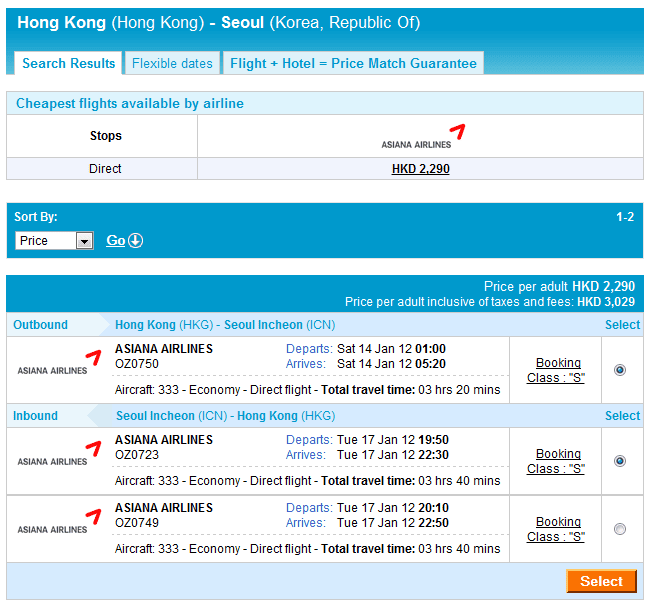Open Booking Class S link for OZ0749
This screenshot has height=603, width=647.
click(557, 529)
